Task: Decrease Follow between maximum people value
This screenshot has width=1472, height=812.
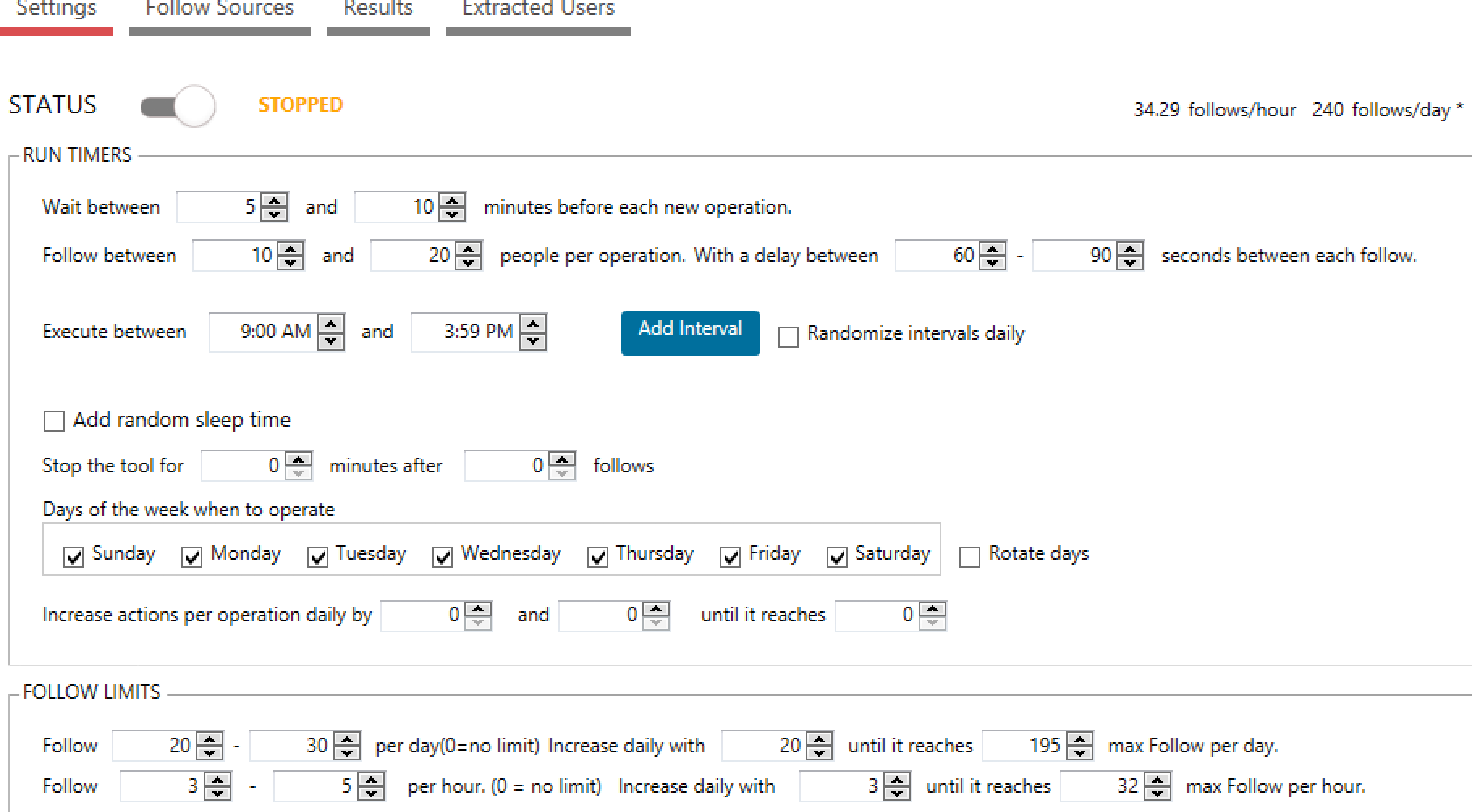Action: coord(468,263)
